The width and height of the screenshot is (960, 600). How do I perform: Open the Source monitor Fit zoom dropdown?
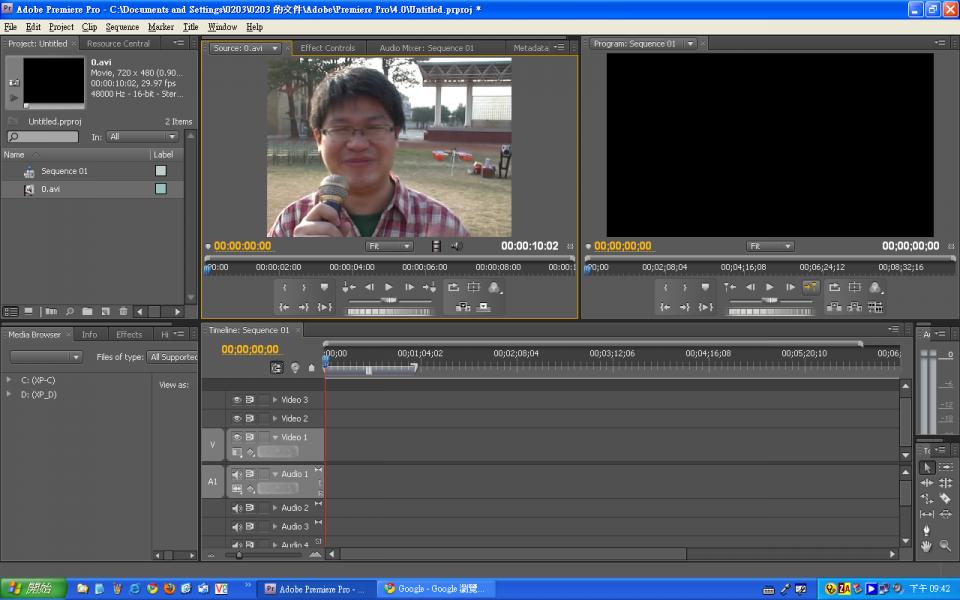pyautogui.click(x=389, y=246)
